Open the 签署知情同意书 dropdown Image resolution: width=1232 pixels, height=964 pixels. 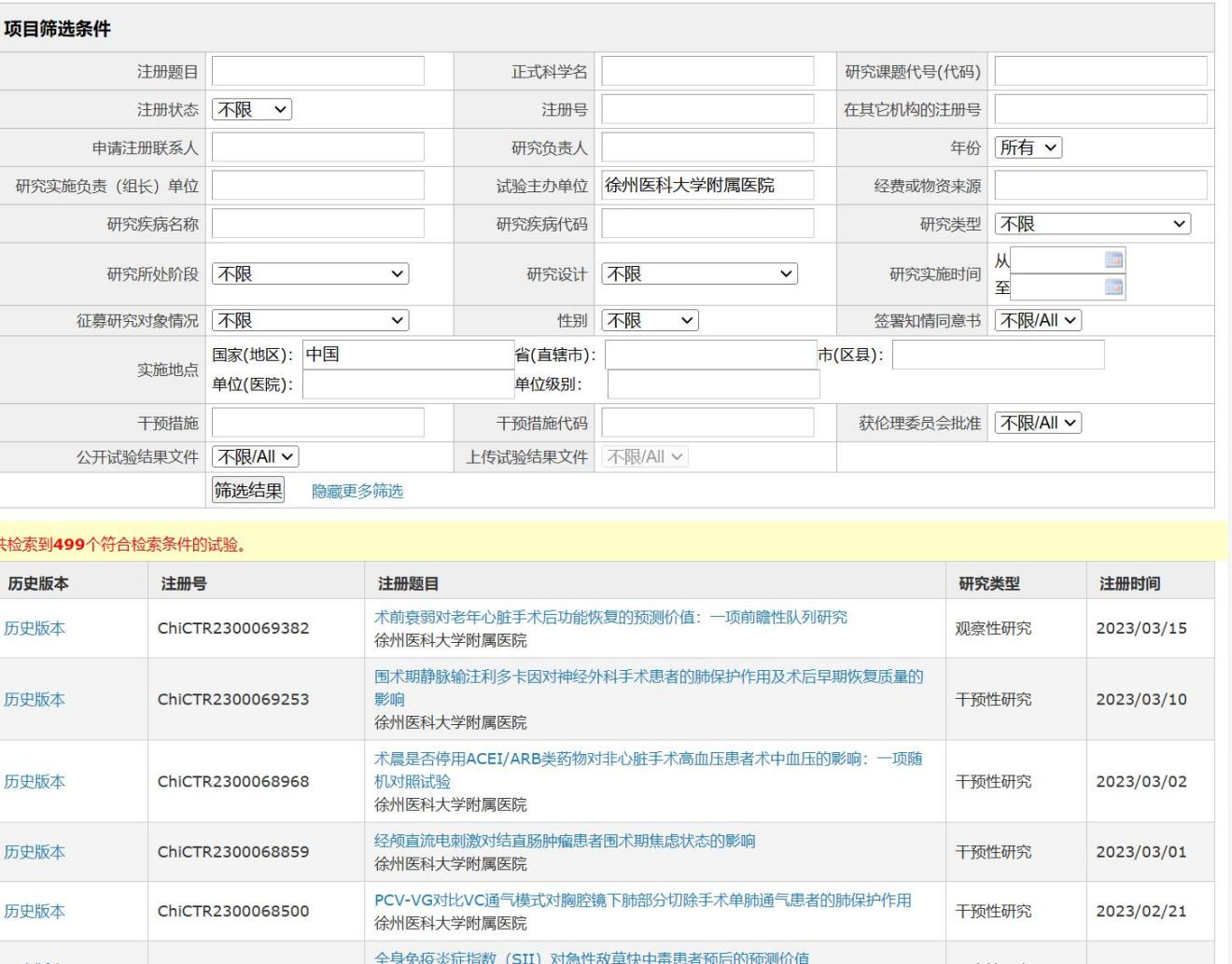(1038, 321)
